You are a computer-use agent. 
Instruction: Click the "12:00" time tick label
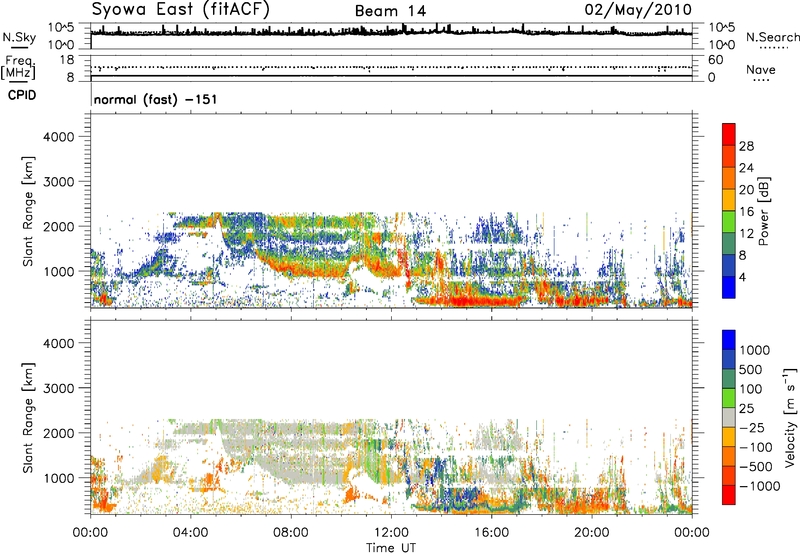point(391,533)
